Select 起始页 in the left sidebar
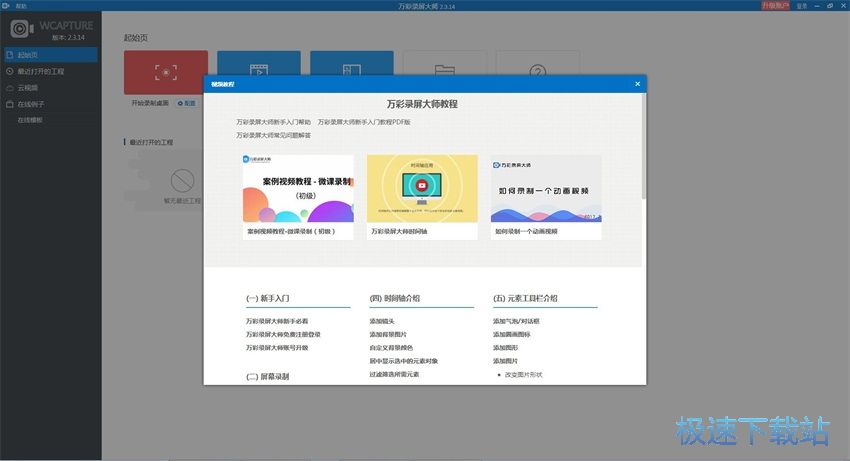850x461 pixels. pos(50,55)
